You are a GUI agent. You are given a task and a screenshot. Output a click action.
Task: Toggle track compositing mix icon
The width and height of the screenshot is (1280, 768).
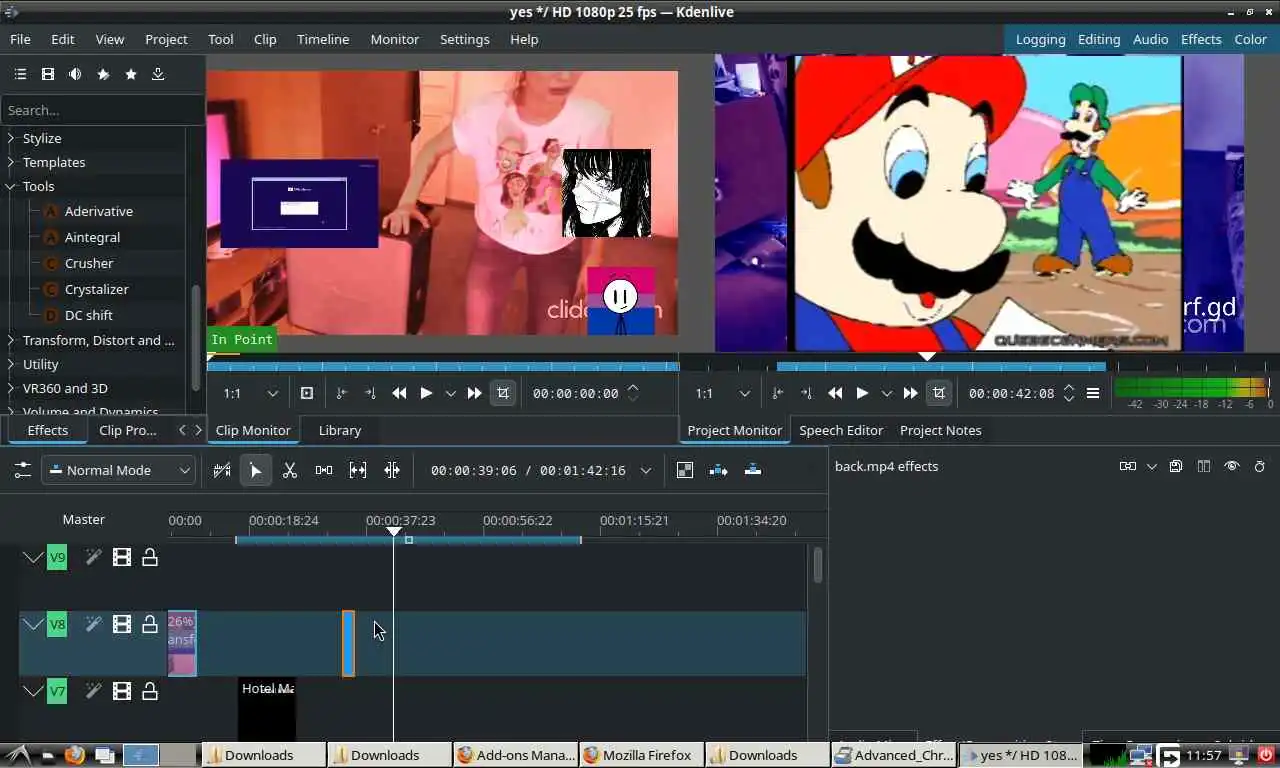(685, 470)
